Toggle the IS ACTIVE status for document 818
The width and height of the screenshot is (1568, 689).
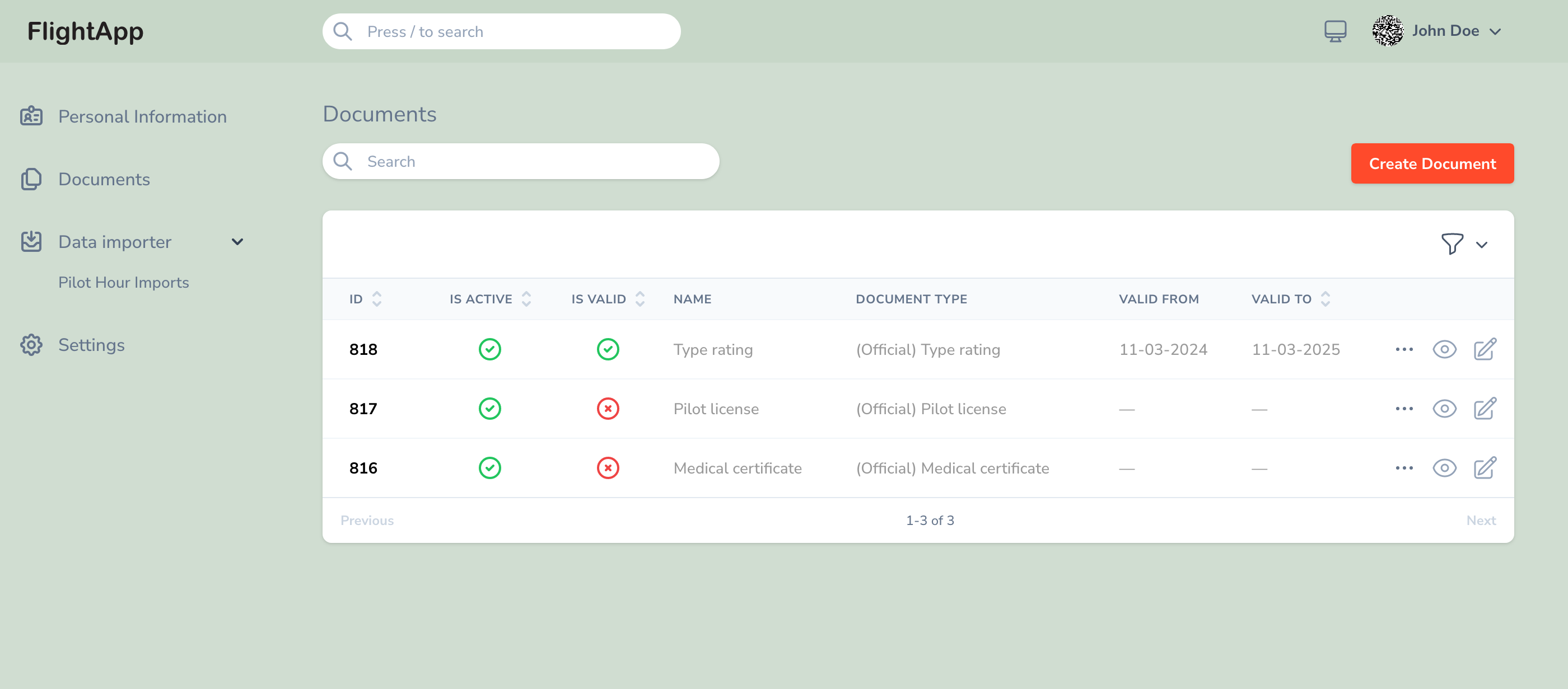(491, 348)
